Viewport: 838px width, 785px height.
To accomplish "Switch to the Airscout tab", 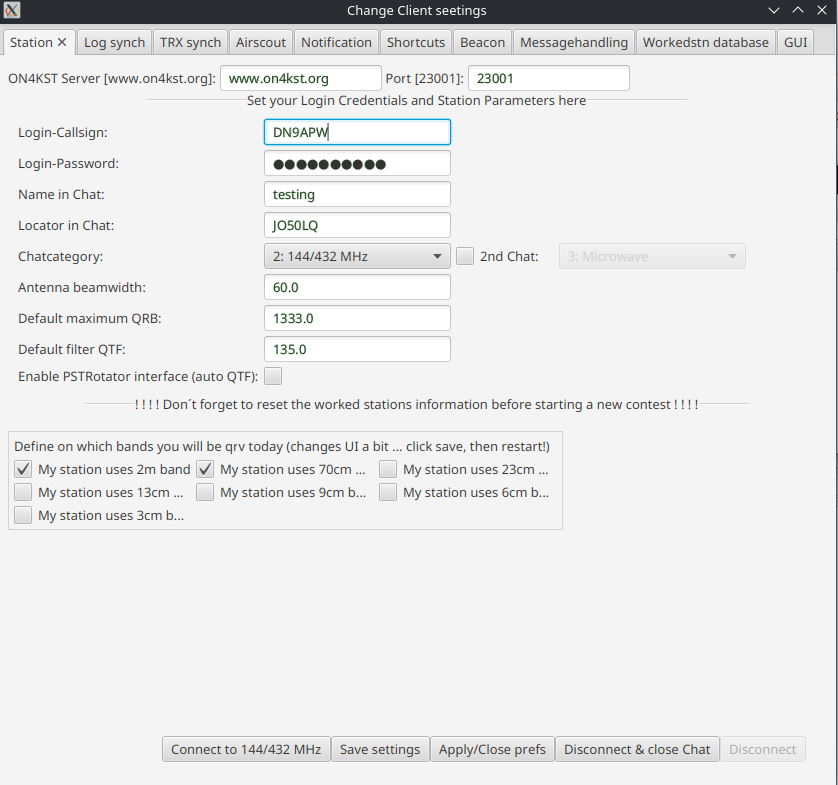I will [261, 42].
